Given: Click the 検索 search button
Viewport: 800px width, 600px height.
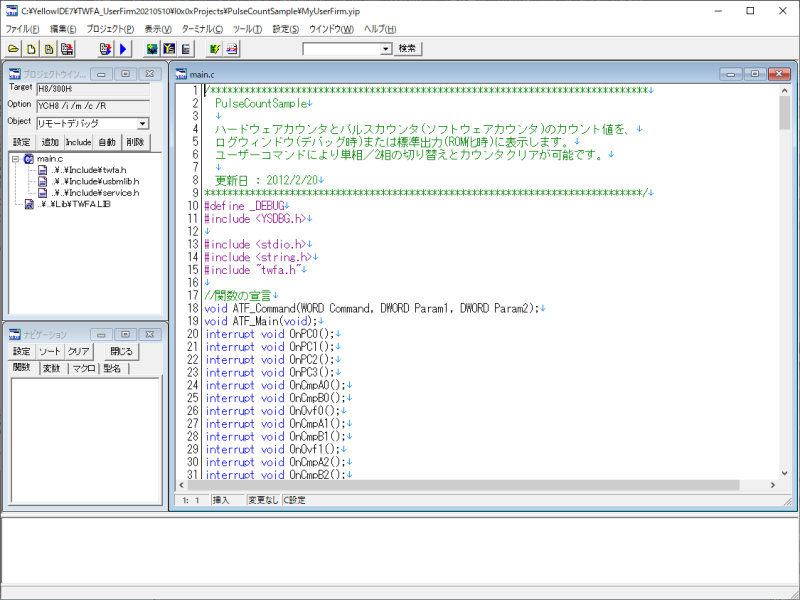Looking at the screenshot, I should [x=407, y=49].
